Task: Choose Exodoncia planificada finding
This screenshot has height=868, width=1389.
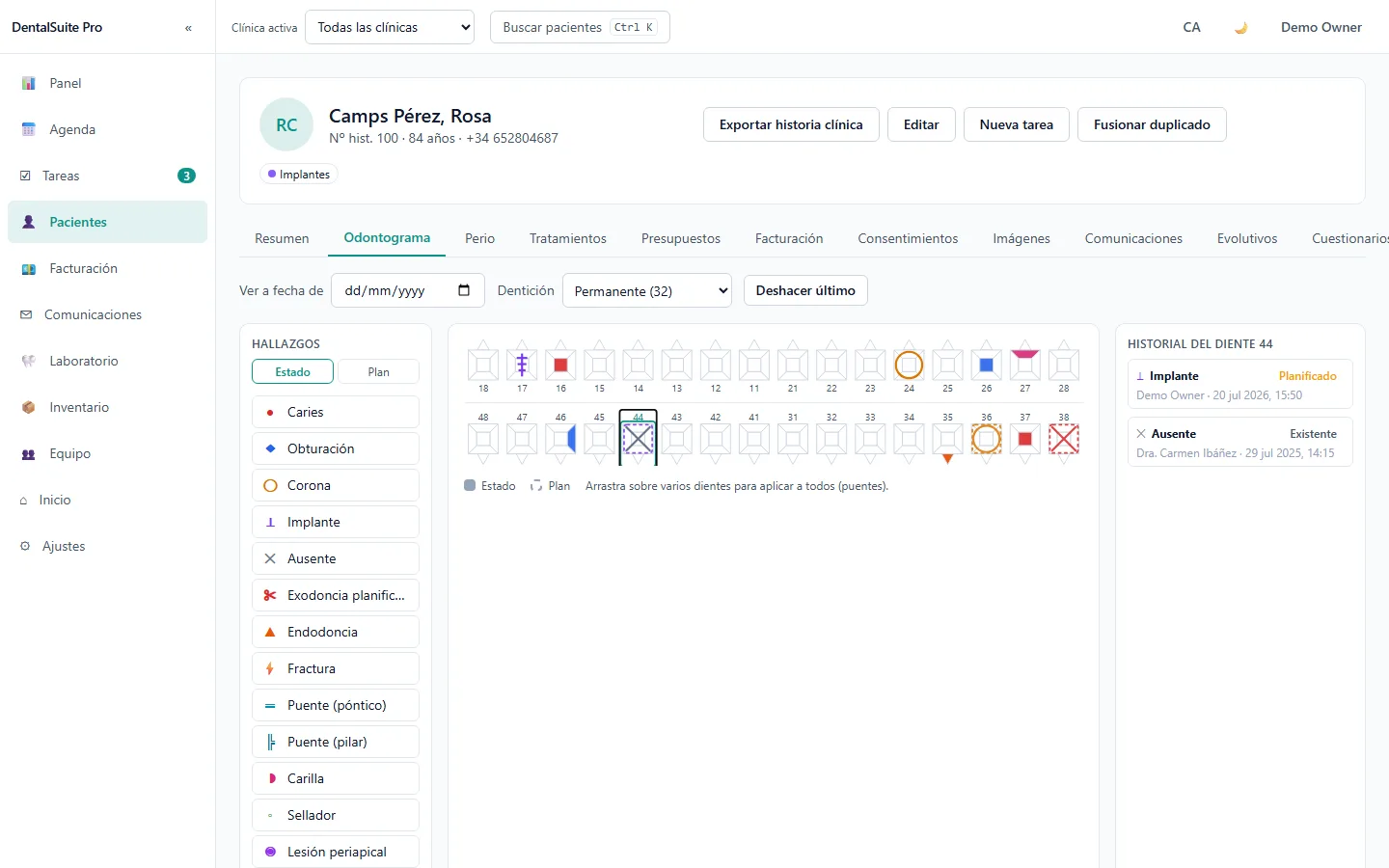Action: coord(336,595)
